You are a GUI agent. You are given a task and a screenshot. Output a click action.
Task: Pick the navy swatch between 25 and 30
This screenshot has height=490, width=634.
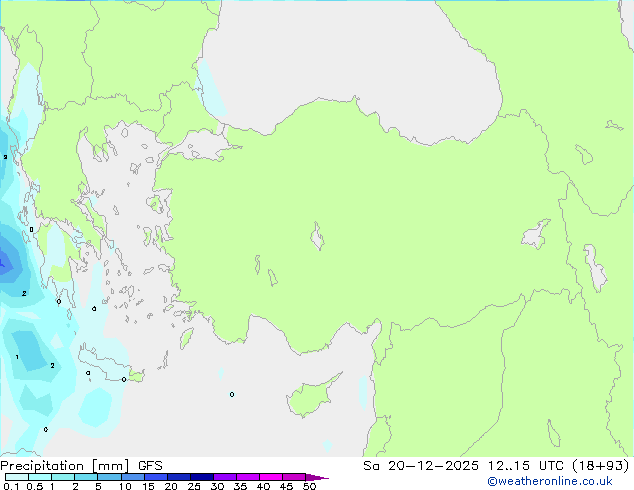click(x=201, y=477)
